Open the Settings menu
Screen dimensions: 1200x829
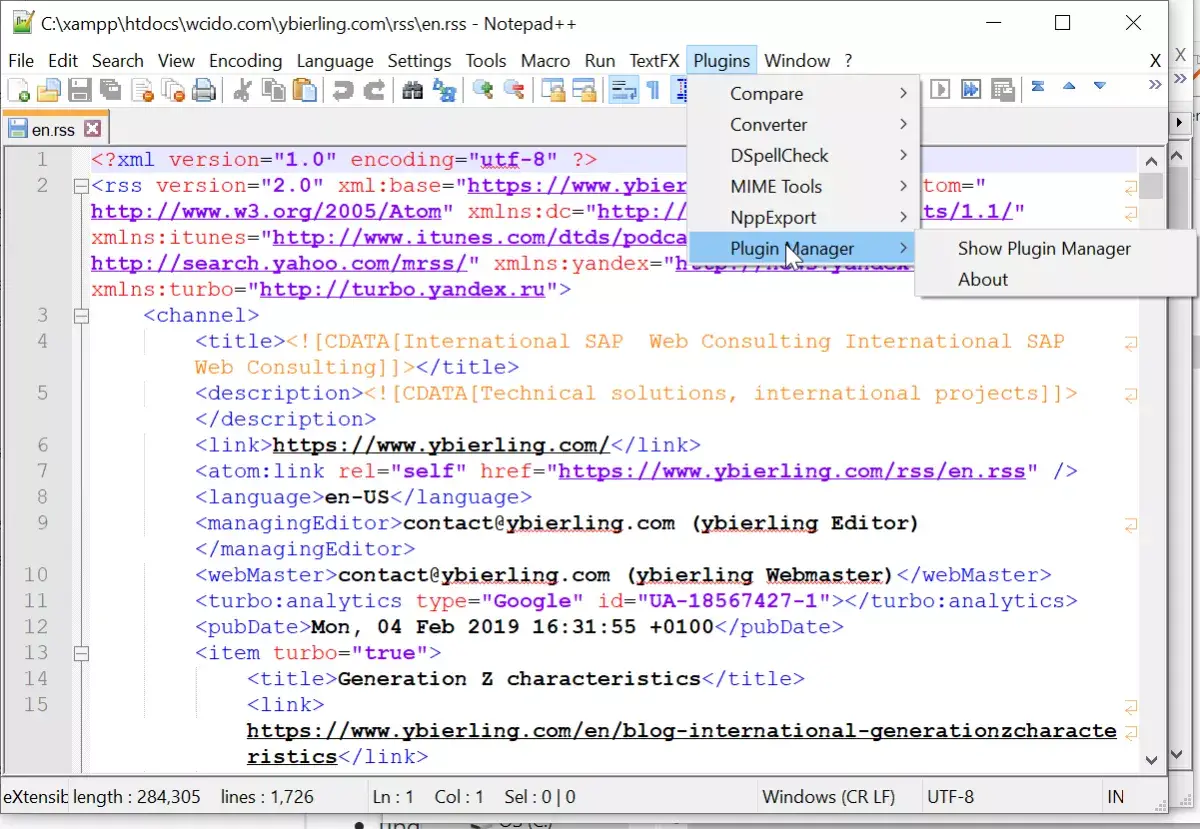tap(420, 61)
